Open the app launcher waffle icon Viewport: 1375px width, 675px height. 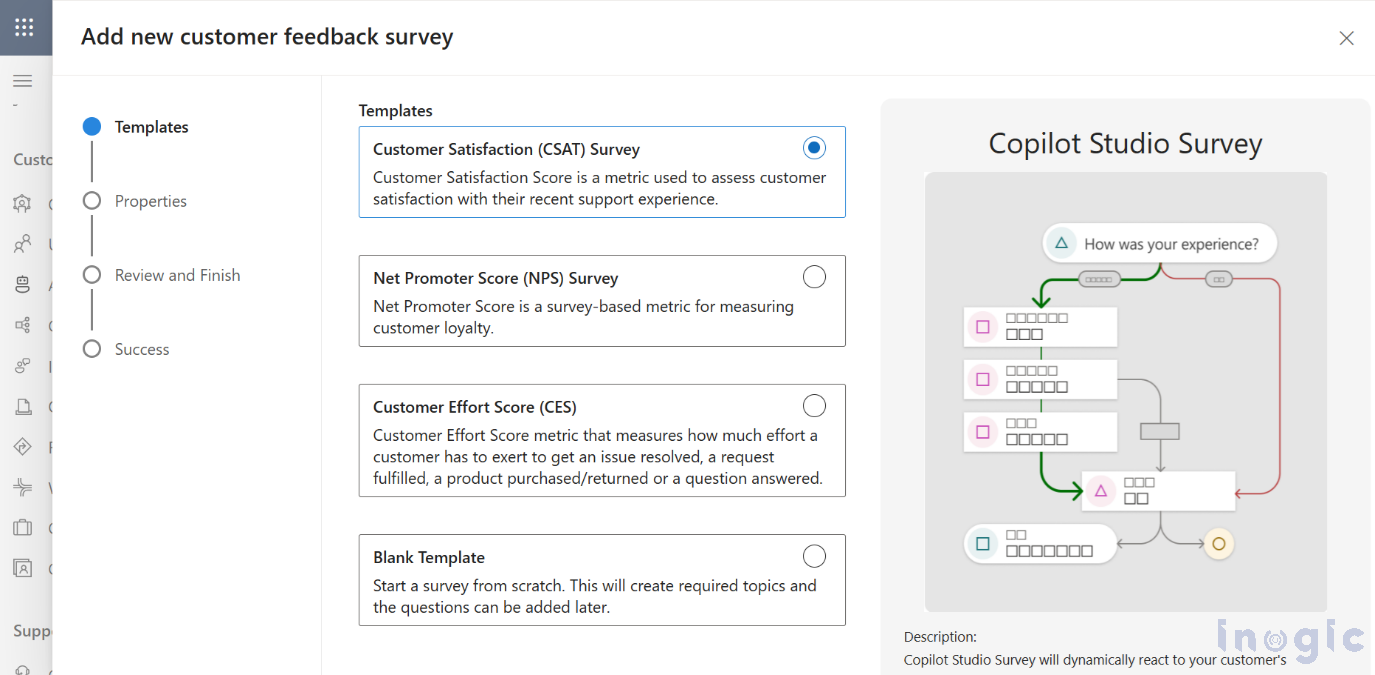click(x=24, y=27)
